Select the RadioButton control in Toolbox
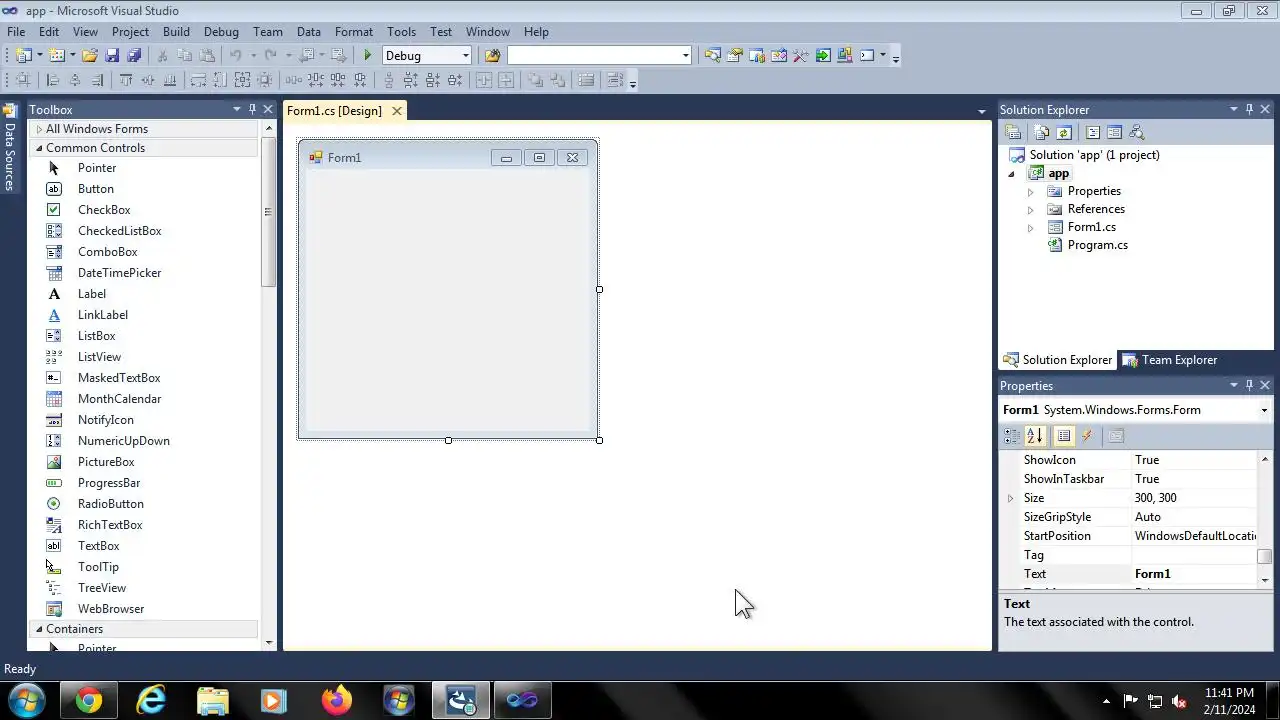 [x=111, y=504]
